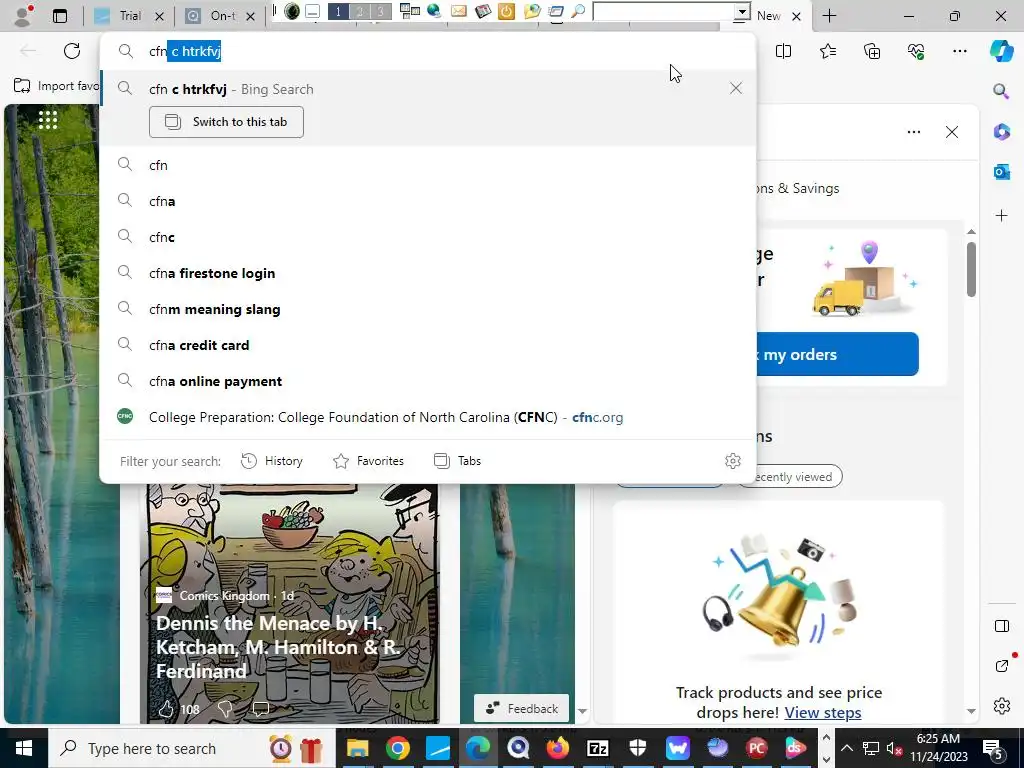This screenshot has width=1024, height=768.
Task: Click the browser profile avatar icon
Action: click(x=23, y=16)
